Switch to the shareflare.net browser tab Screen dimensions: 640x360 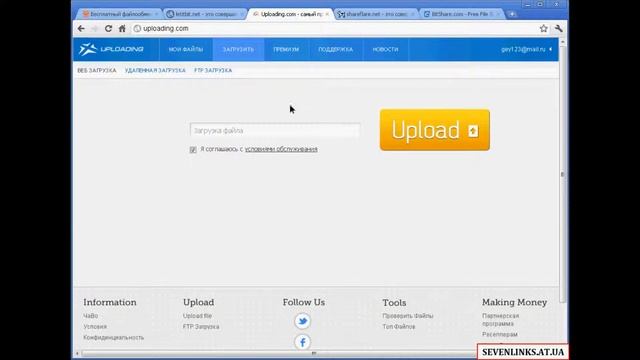point(376,14)
